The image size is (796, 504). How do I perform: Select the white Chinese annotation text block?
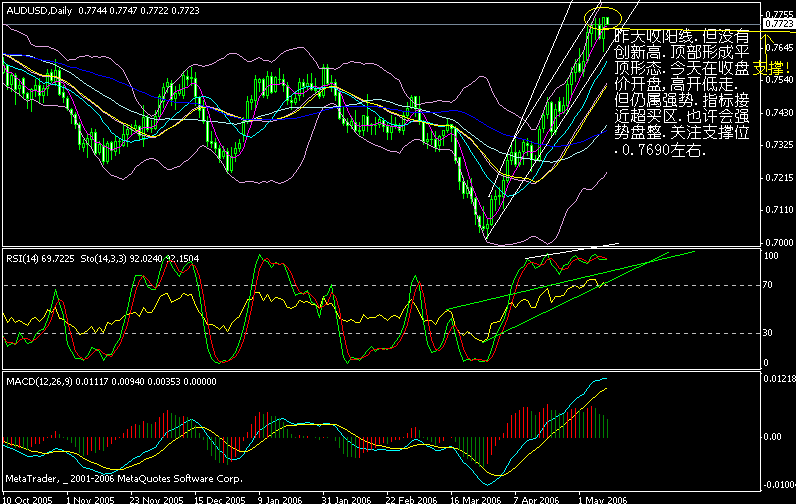coord(682,92)
